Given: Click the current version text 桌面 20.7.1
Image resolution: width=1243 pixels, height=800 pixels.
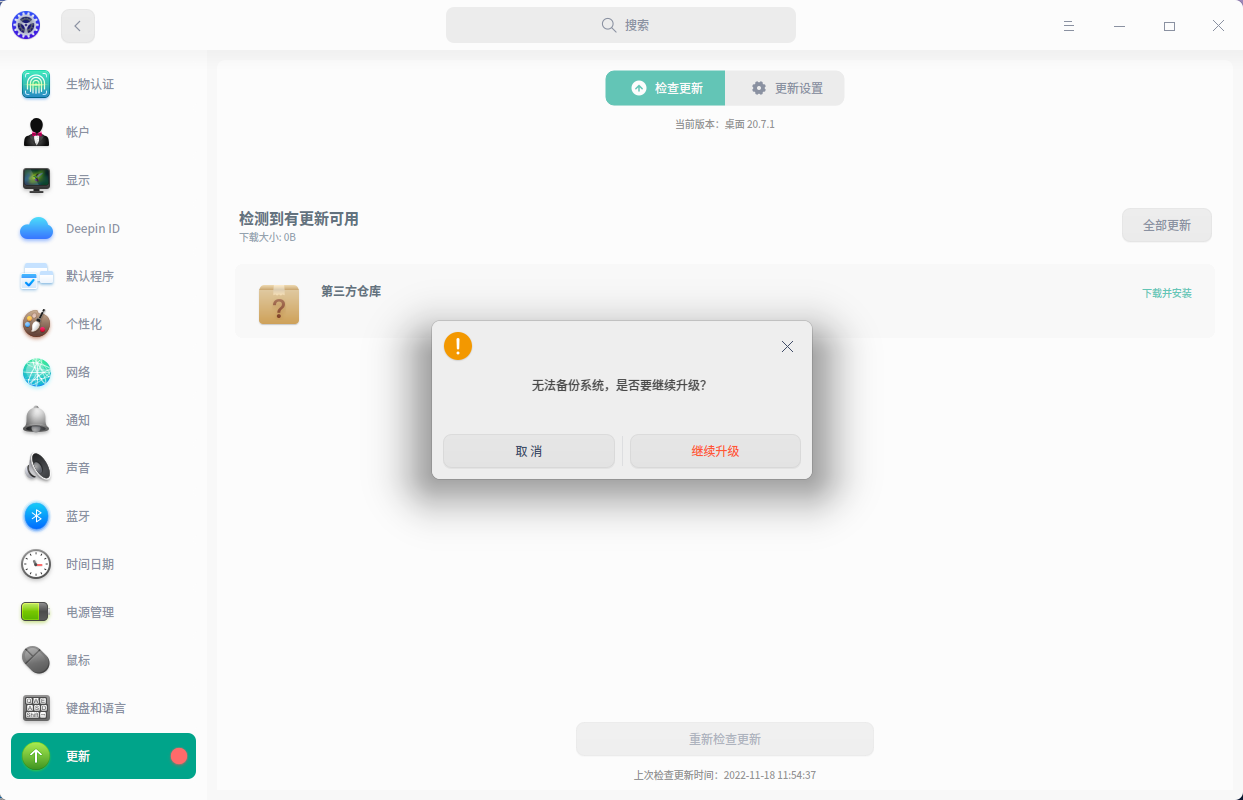Looking at the screenshot, I should point(750,124).
